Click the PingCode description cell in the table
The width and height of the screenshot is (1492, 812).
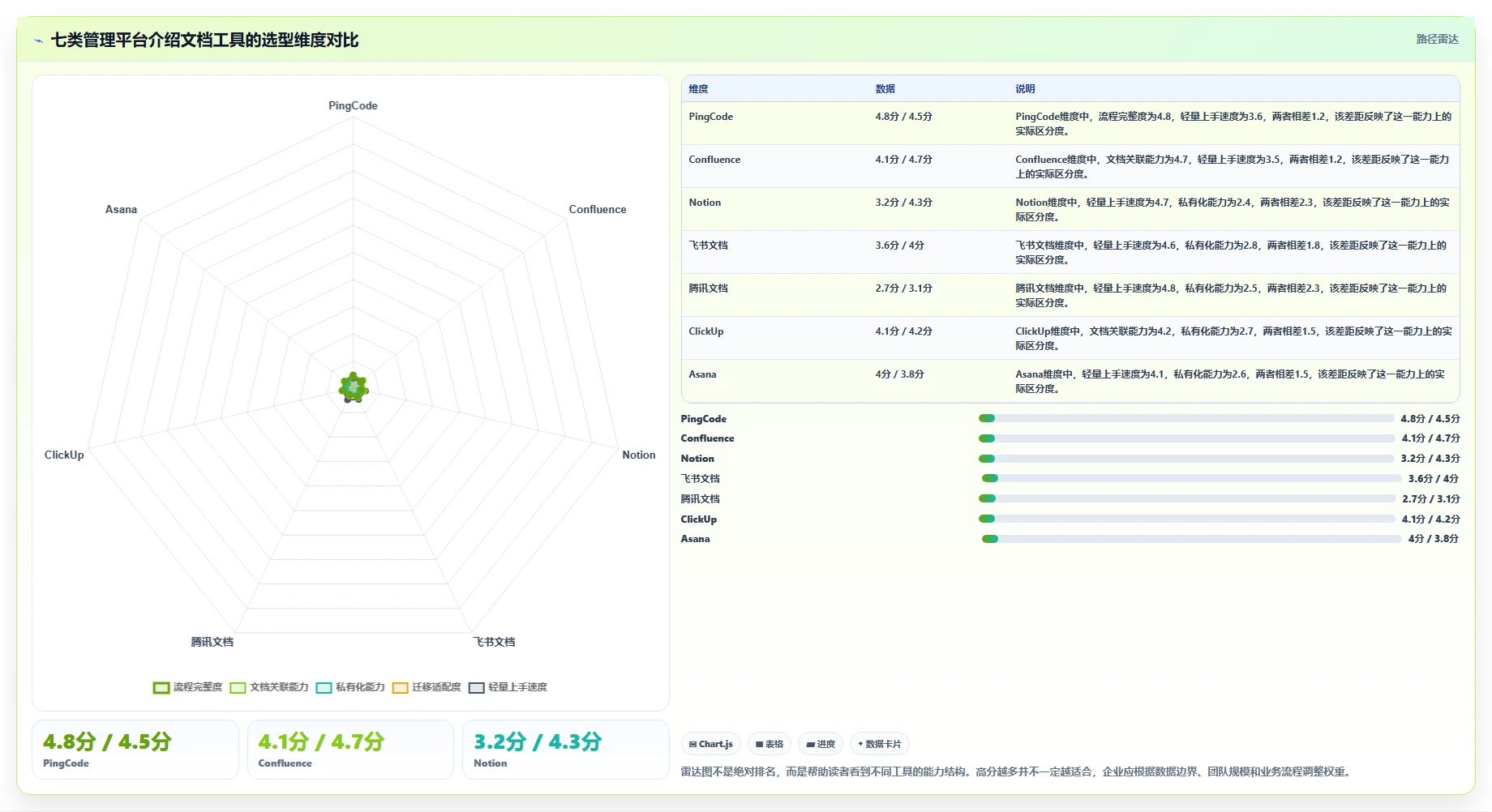1233,123
